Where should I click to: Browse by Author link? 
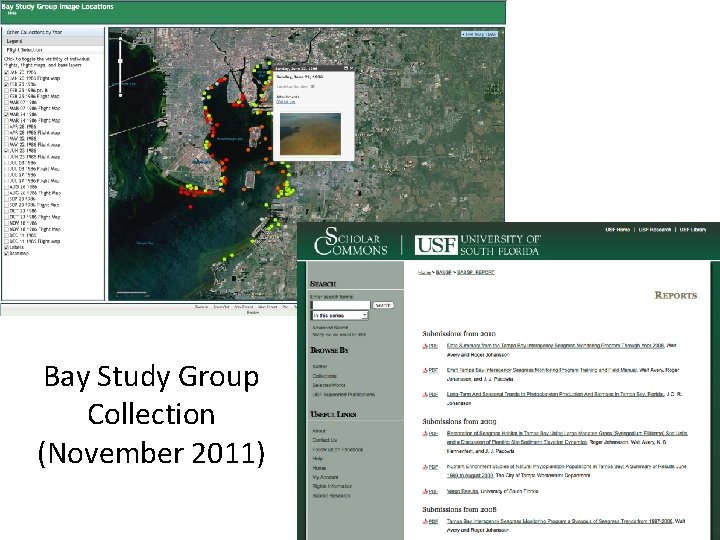click(320, 366)
